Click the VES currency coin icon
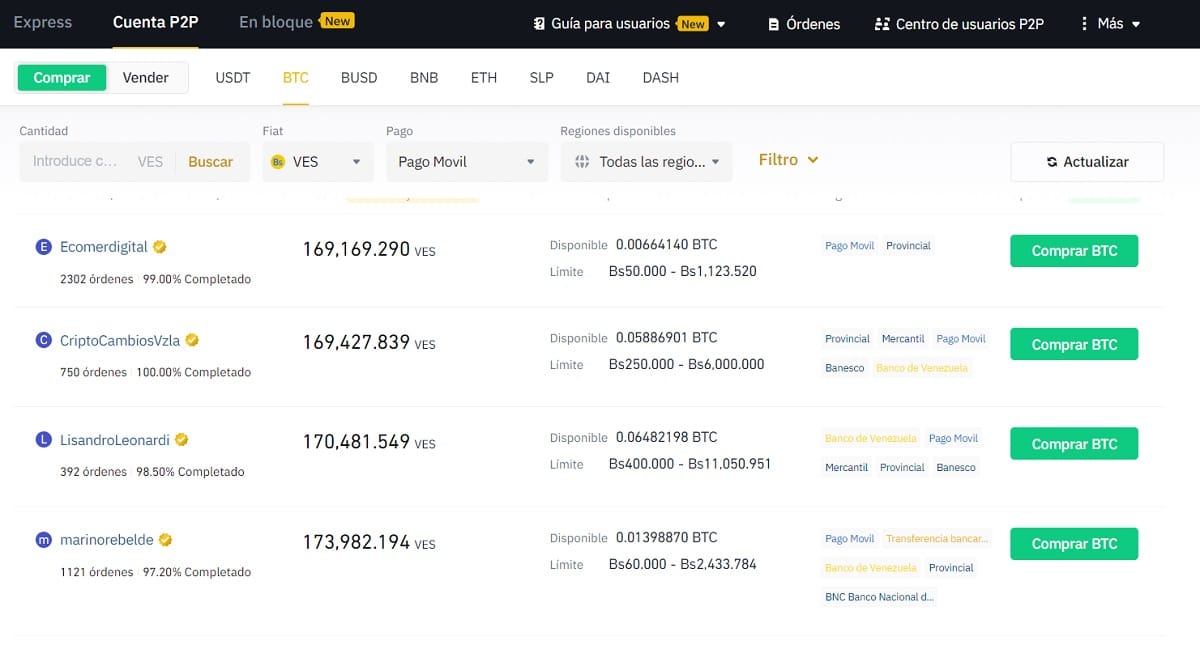This screenshot has height=645, width=1200. [278, 162]
